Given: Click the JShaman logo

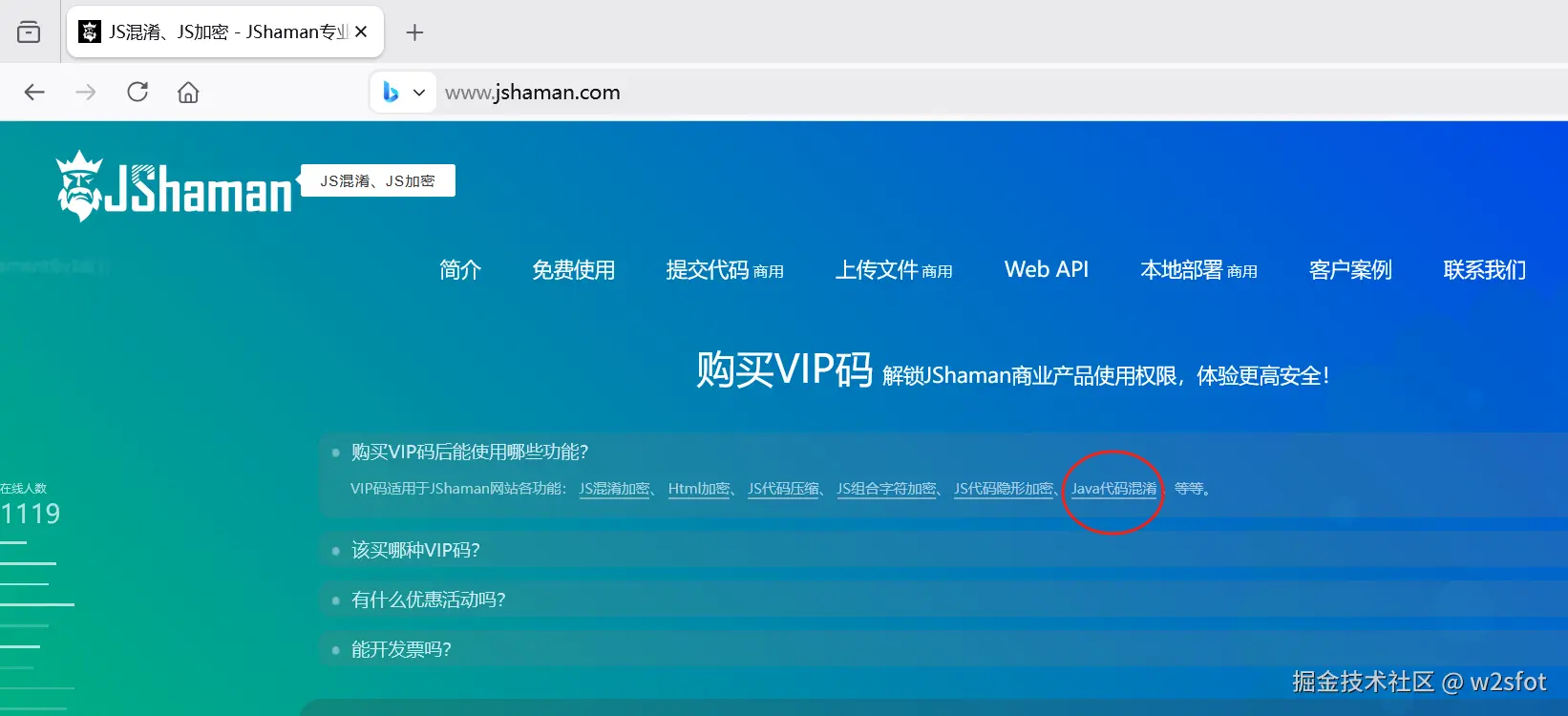Looking at the screenshot, I should click(174, 186).
